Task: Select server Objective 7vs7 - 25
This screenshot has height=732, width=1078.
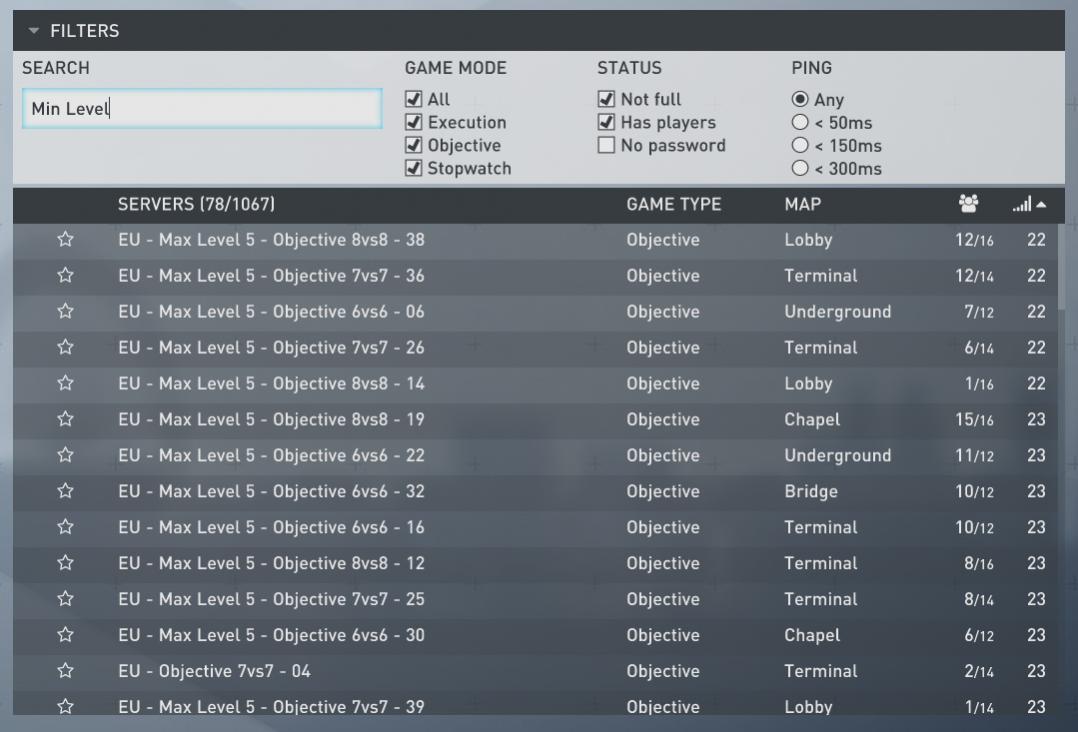Action: point(270,600)
